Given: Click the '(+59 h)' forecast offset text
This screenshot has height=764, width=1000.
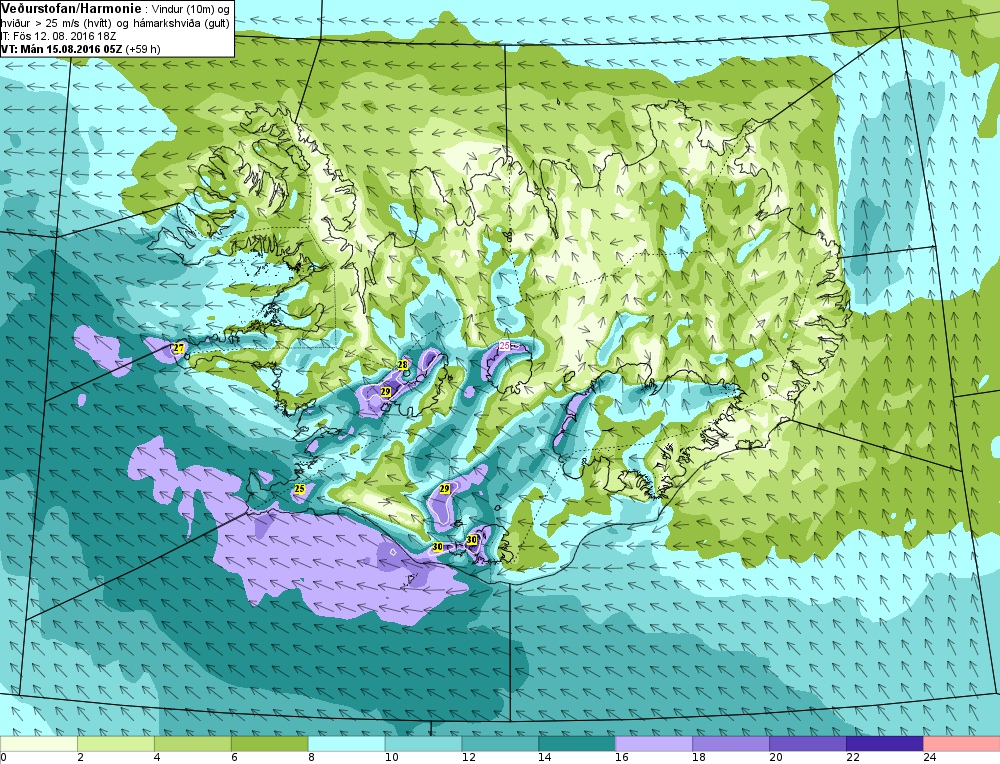Looking at the screenshot, I should point(143,49).
